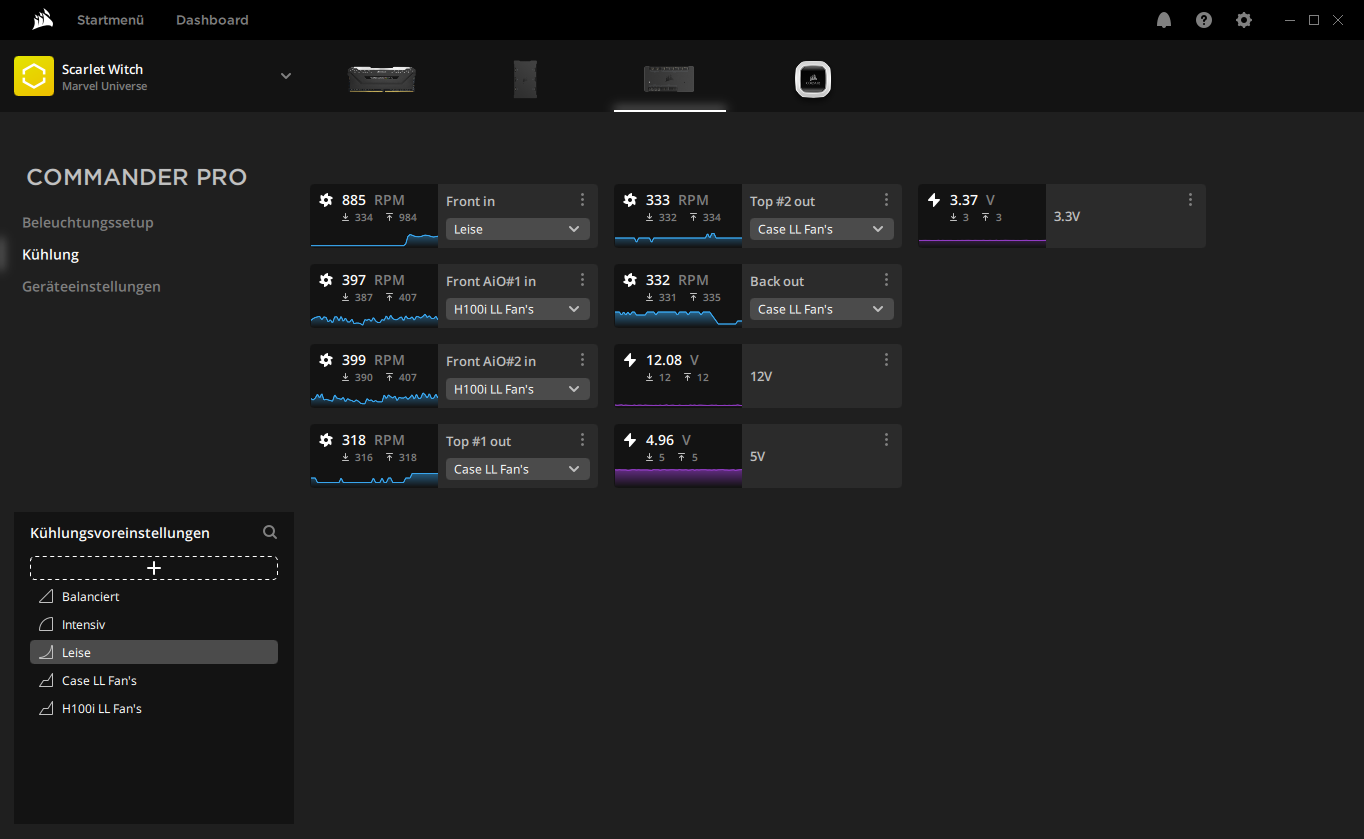Select the dark PC case device thumbnail
Viewport: 1364px width, 839px height.
(x=525, y=79)
